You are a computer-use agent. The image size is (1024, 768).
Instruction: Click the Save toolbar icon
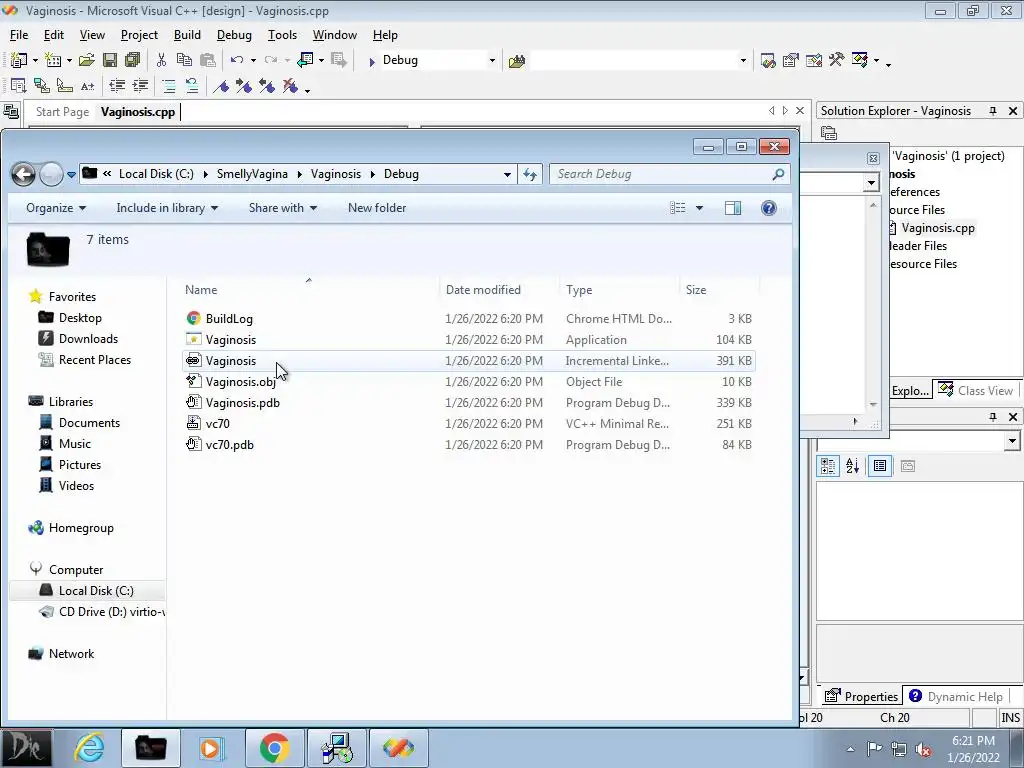(x=110, y=60)
